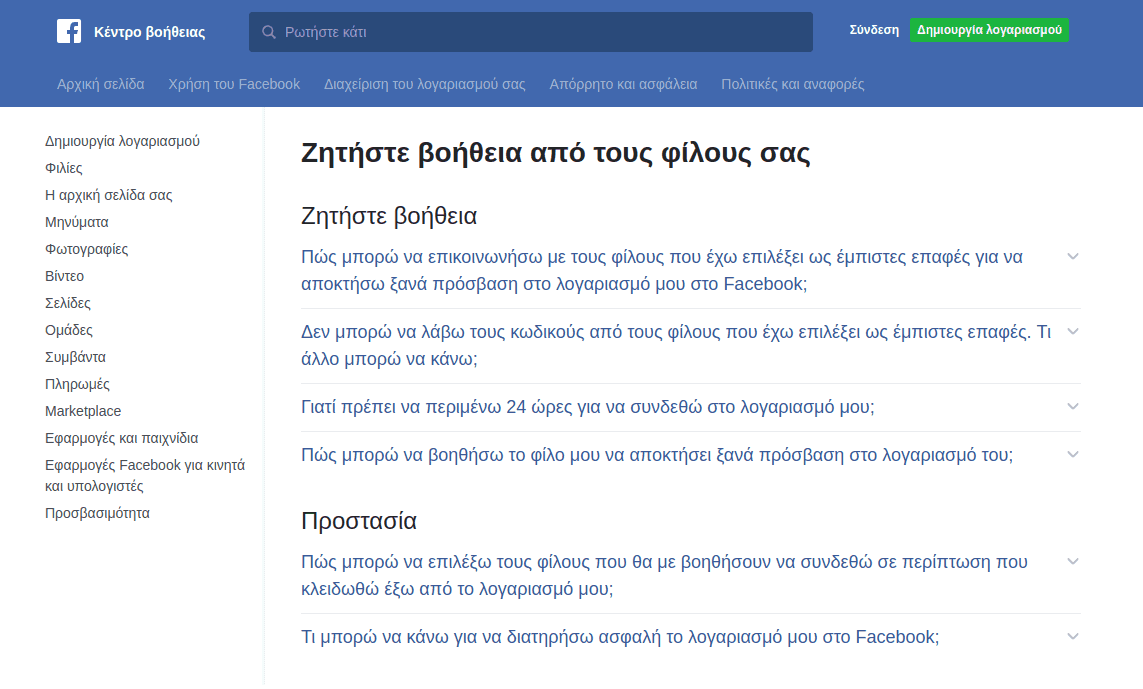Click the Facebook logo icon
The width and height of the screenshot is (1143, 689).
coord(69,32)
